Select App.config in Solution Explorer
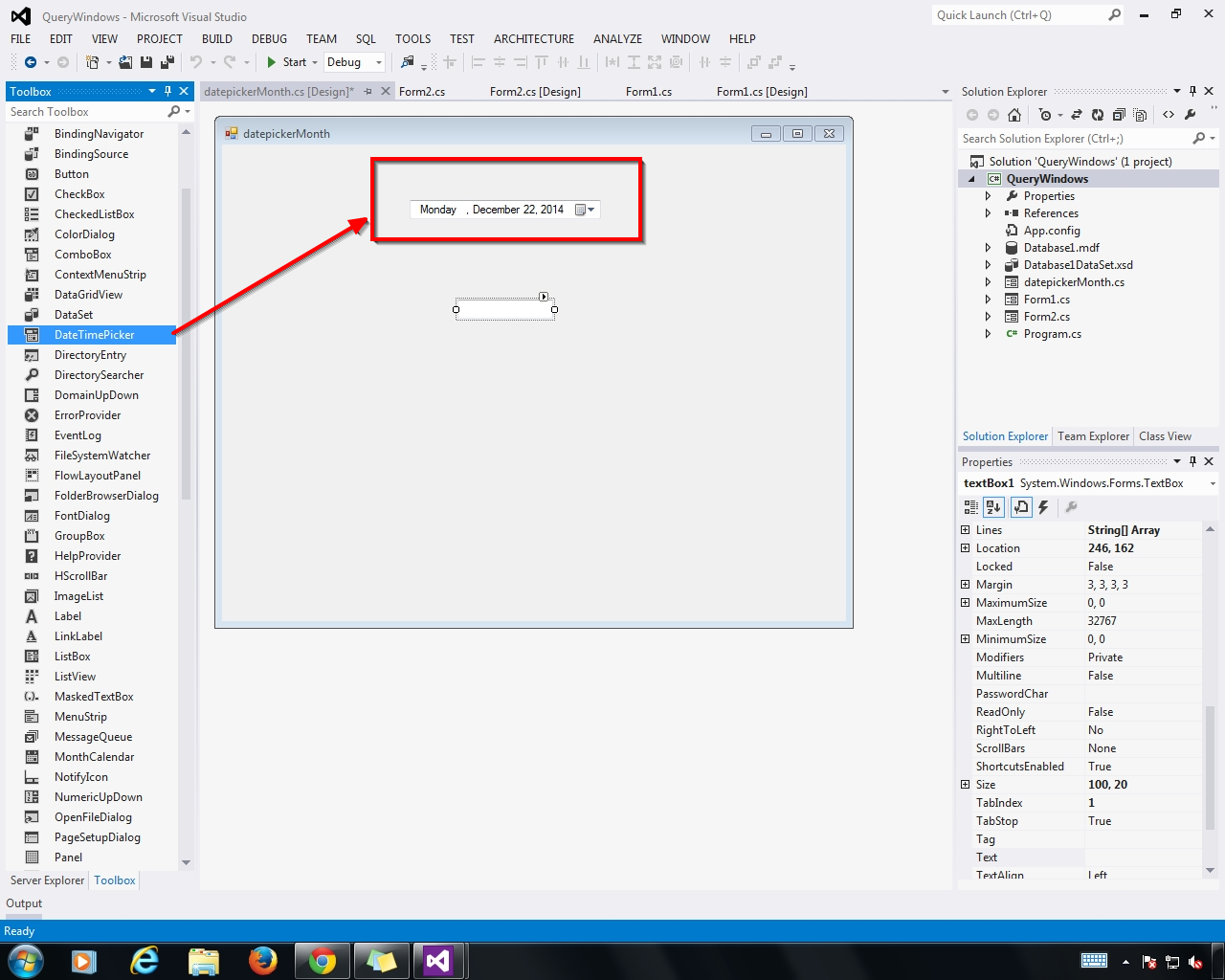 click(x=1052, y=231)
